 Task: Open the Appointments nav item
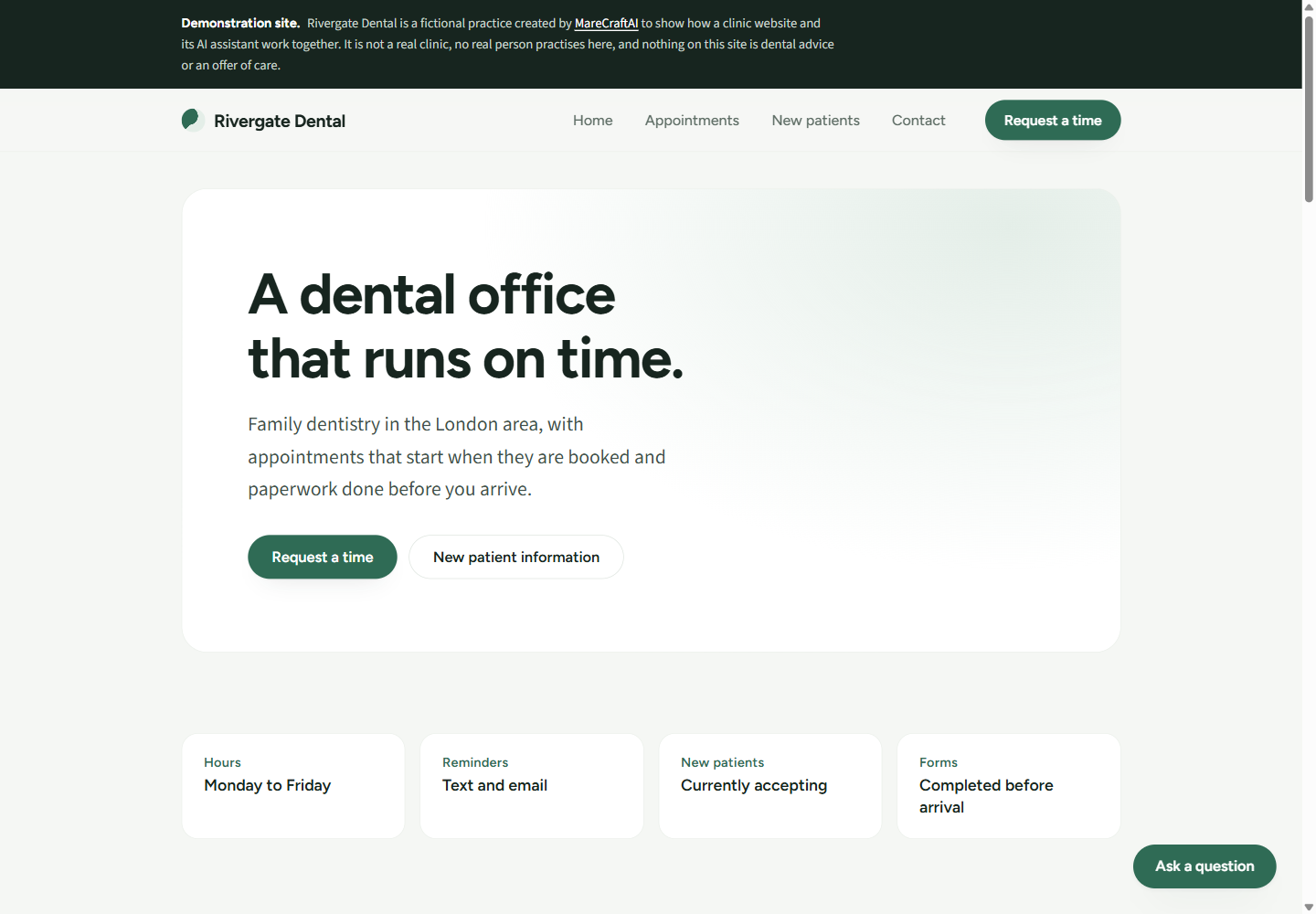coord(692,120)
